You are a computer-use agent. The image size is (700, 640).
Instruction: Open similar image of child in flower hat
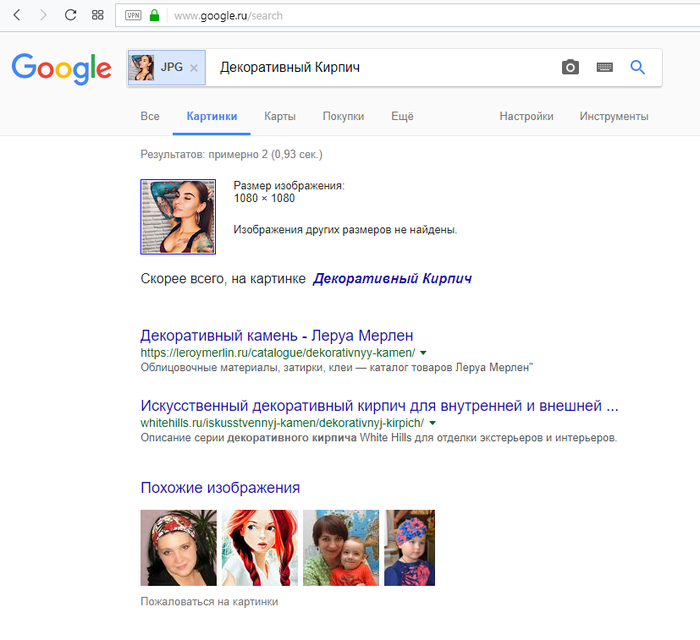tap(409, 548)
